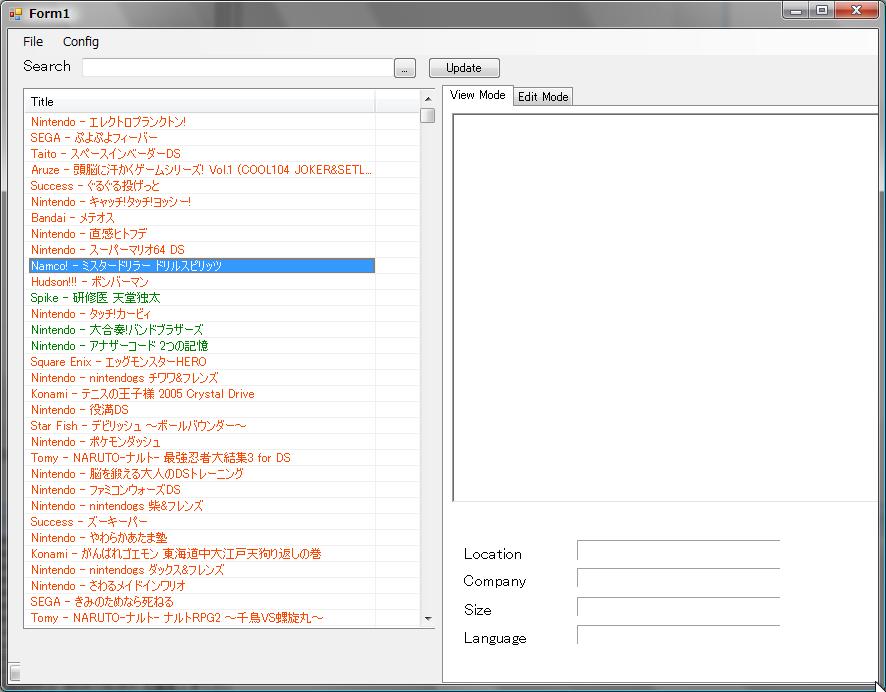
Task: Select the row 'Nintendo - ポケモンダッシュ'
Action: (x=202, y=442)
